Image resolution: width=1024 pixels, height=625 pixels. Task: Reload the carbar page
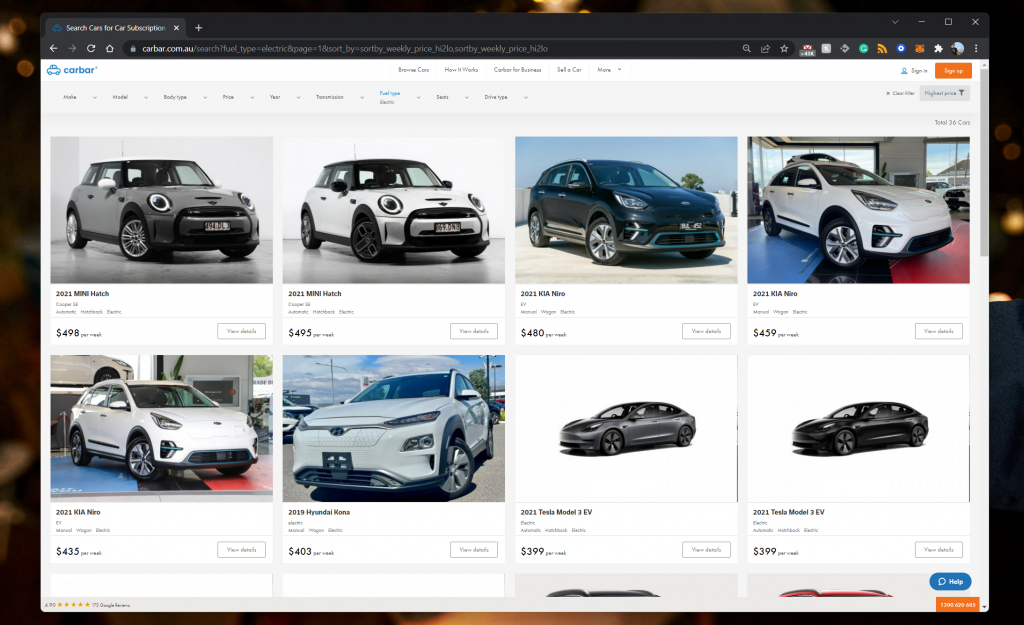[x=91, y=48]
